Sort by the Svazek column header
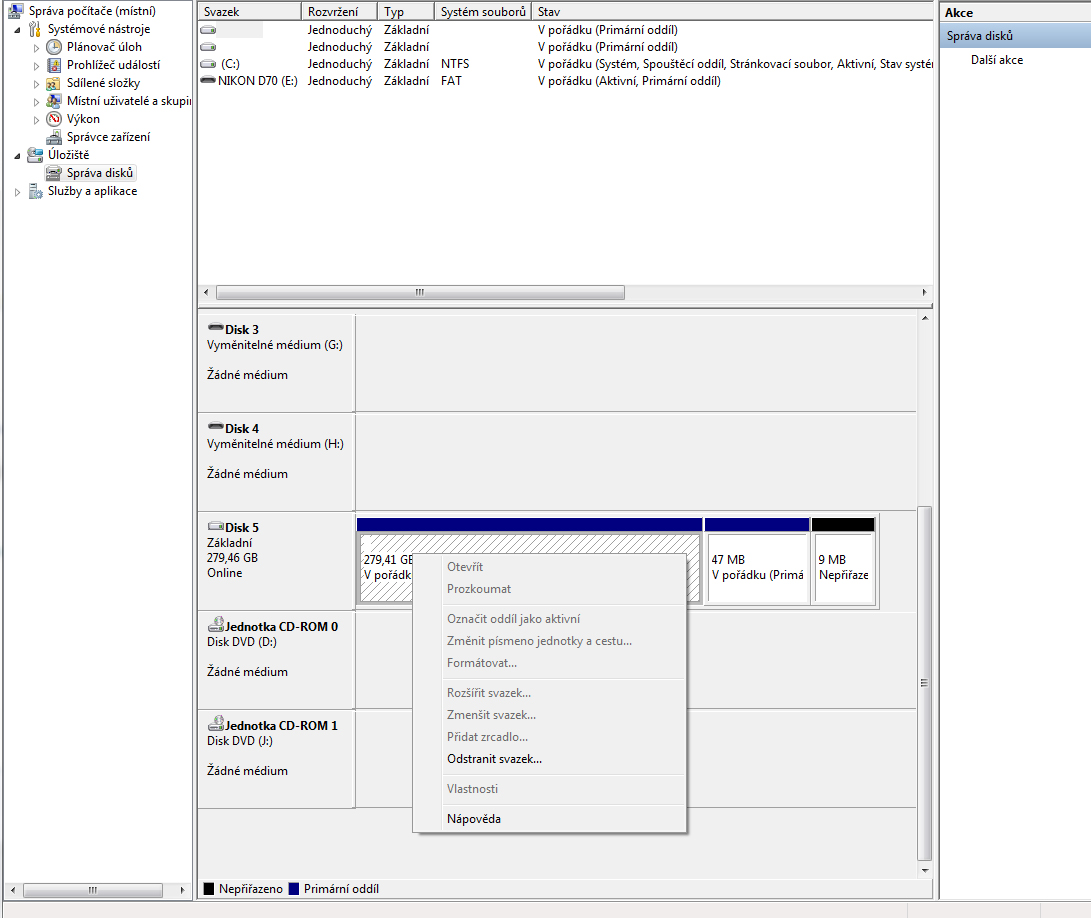The height and width of the screenshot is (918, 1091). click(x=250, y=12)
